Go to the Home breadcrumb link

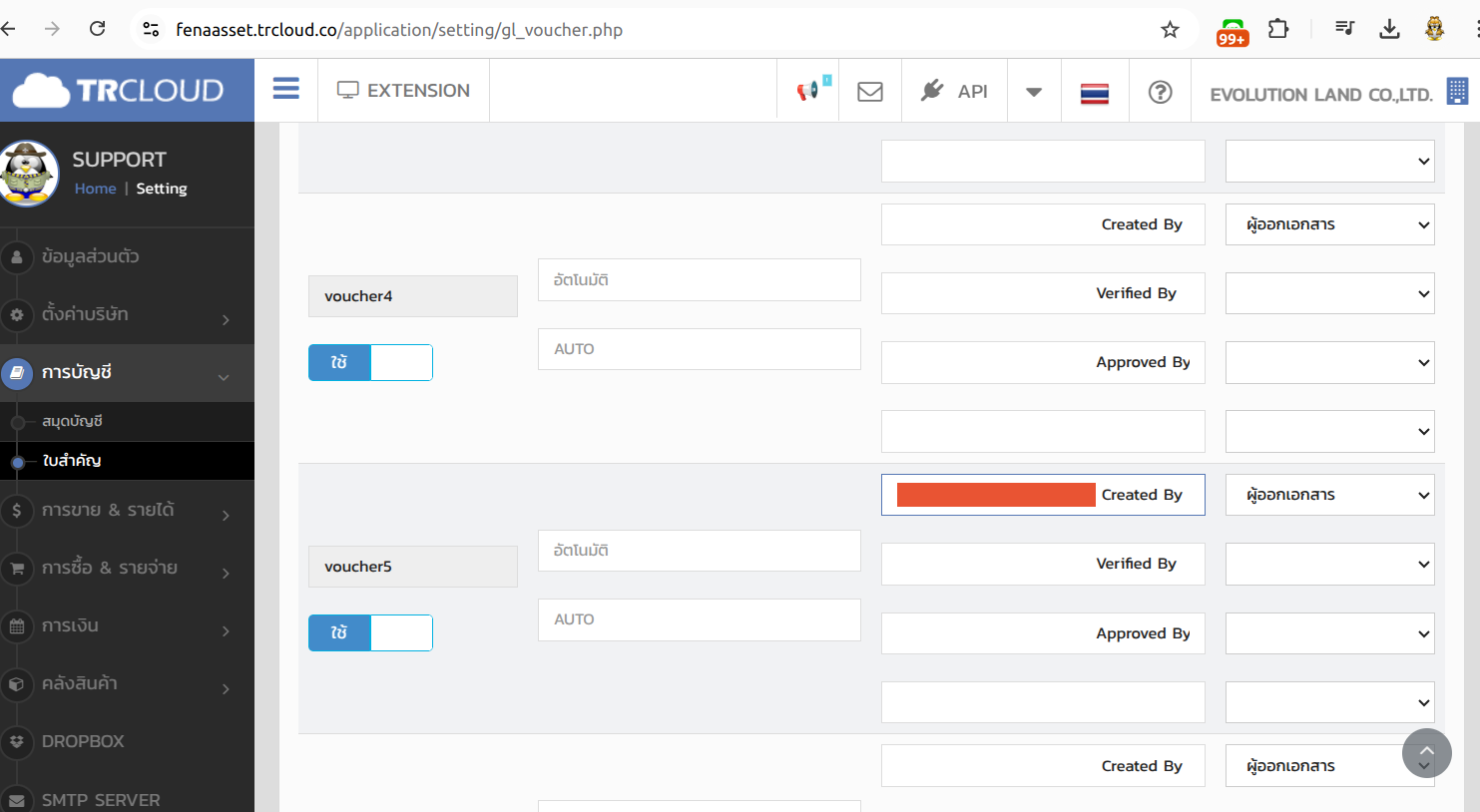[x=95, y=189]
